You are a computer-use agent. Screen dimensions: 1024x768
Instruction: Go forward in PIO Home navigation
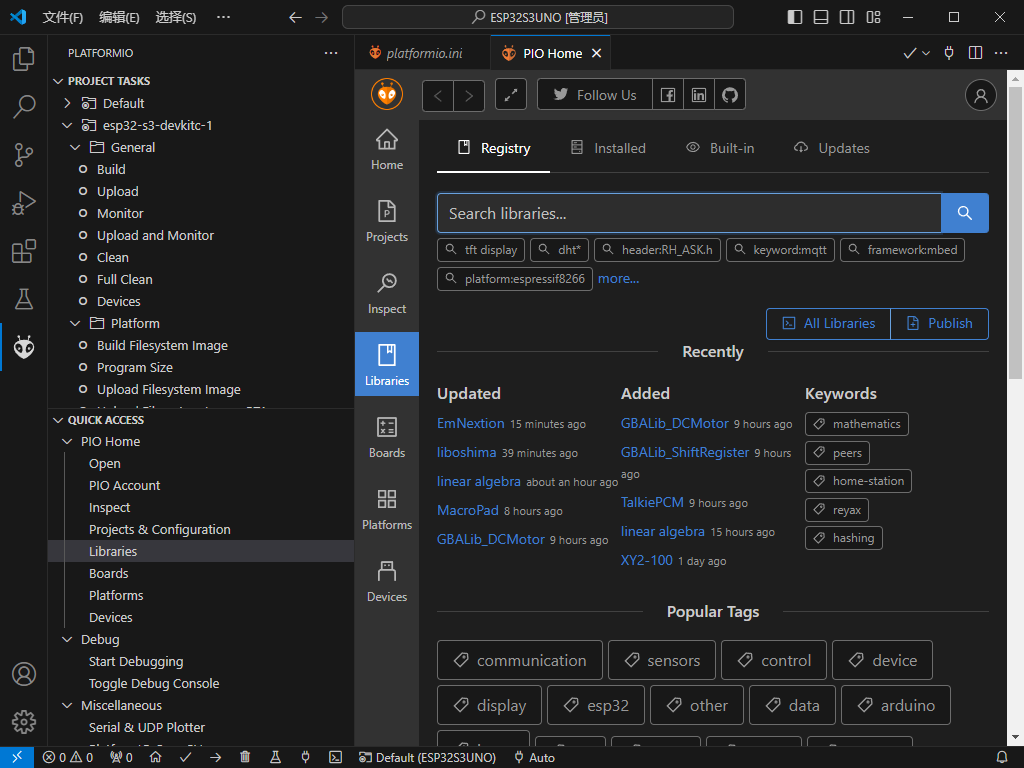[469, 96]
